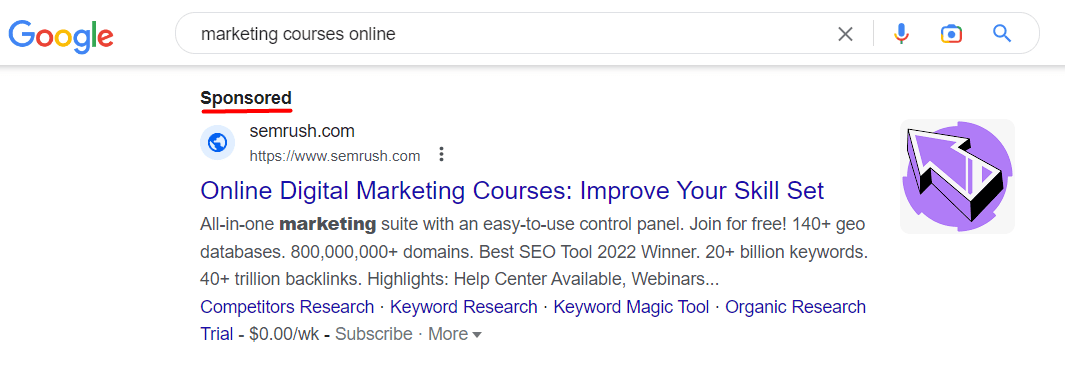The width and height of the screenshot is (1065, 368).
Task: Clear the search box with the X icon
Action: (x=845, y=34)
